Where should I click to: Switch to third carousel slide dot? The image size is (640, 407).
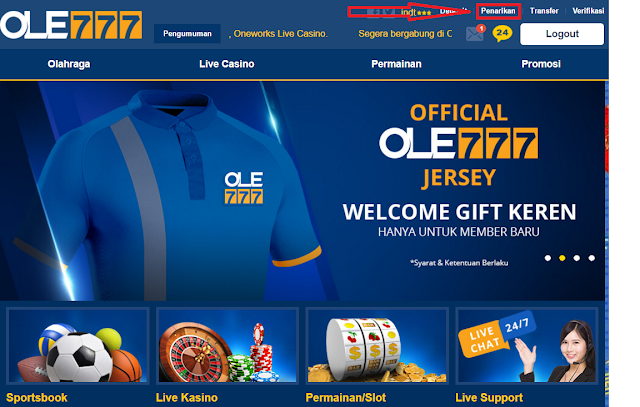point(577,258)
